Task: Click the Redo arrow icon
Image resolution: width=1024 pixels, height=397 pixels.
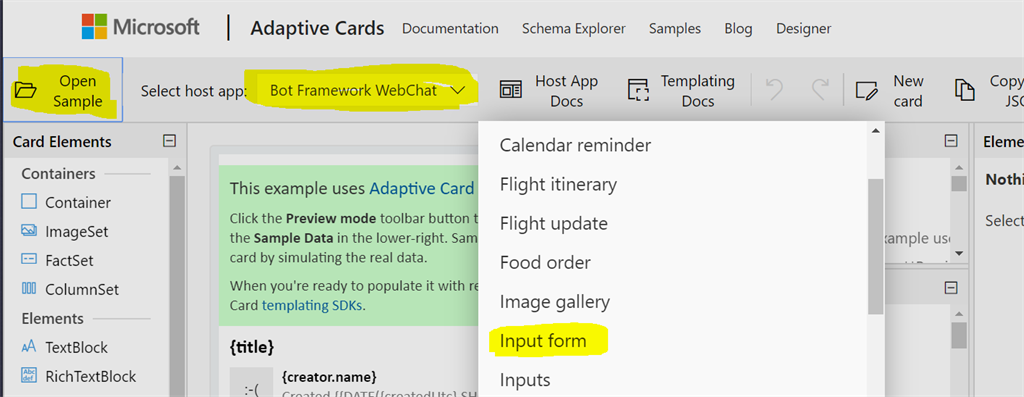Action: (820, 91)
